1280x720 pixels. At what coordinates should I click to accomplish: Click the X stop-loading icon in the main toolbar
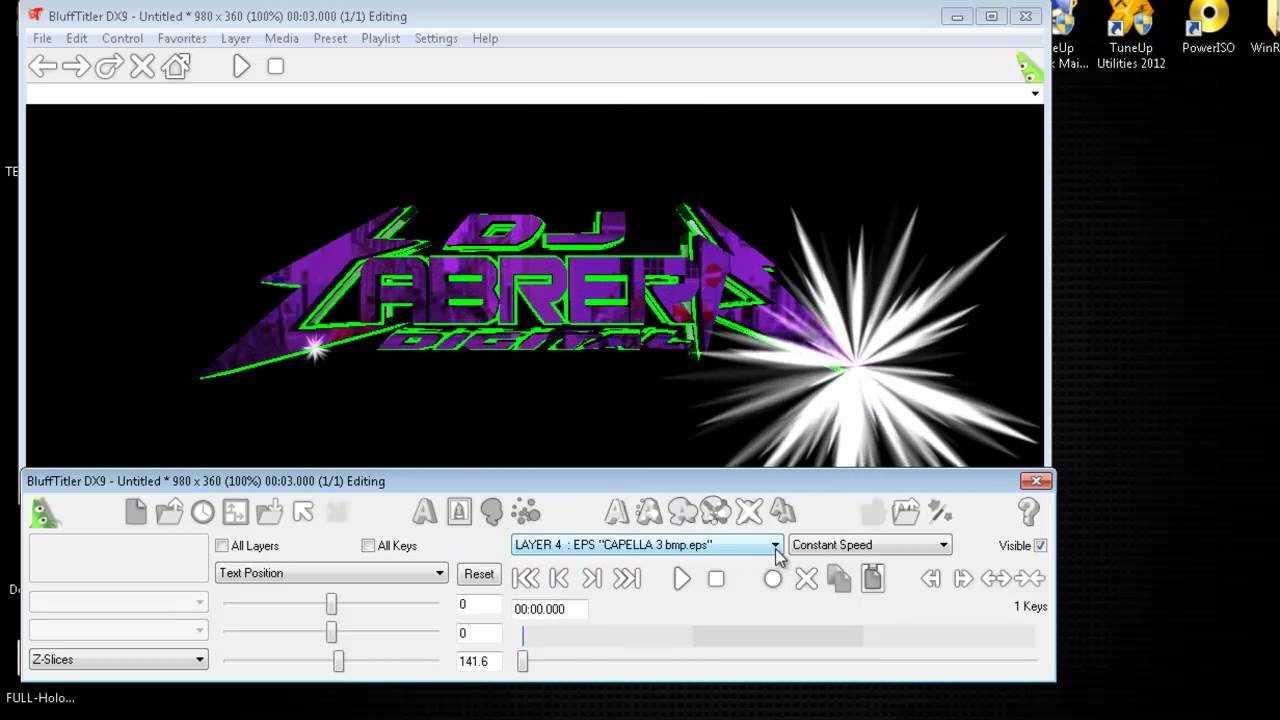[x=142, y=67]
